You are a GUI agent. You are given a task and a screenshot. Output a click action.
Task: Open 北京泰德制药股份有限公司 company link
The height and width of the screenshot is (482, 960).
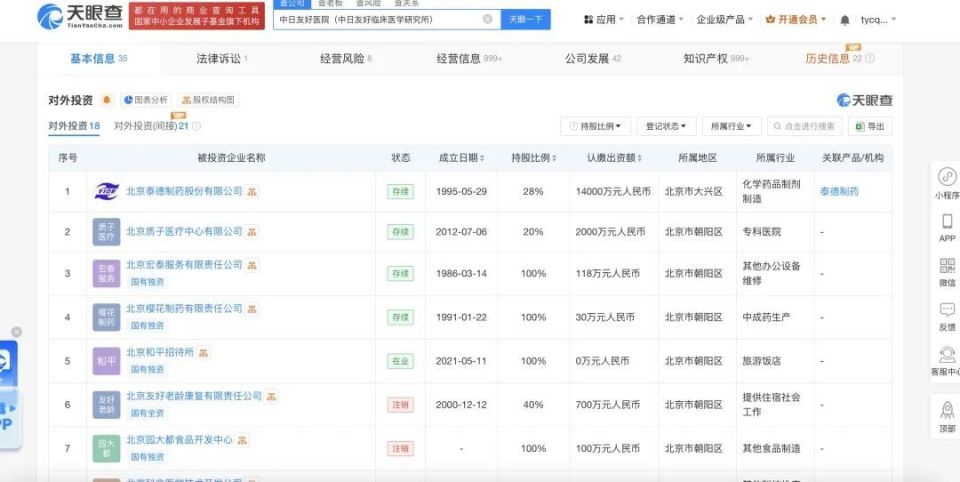pyautogui.click(x=184, y=191)
